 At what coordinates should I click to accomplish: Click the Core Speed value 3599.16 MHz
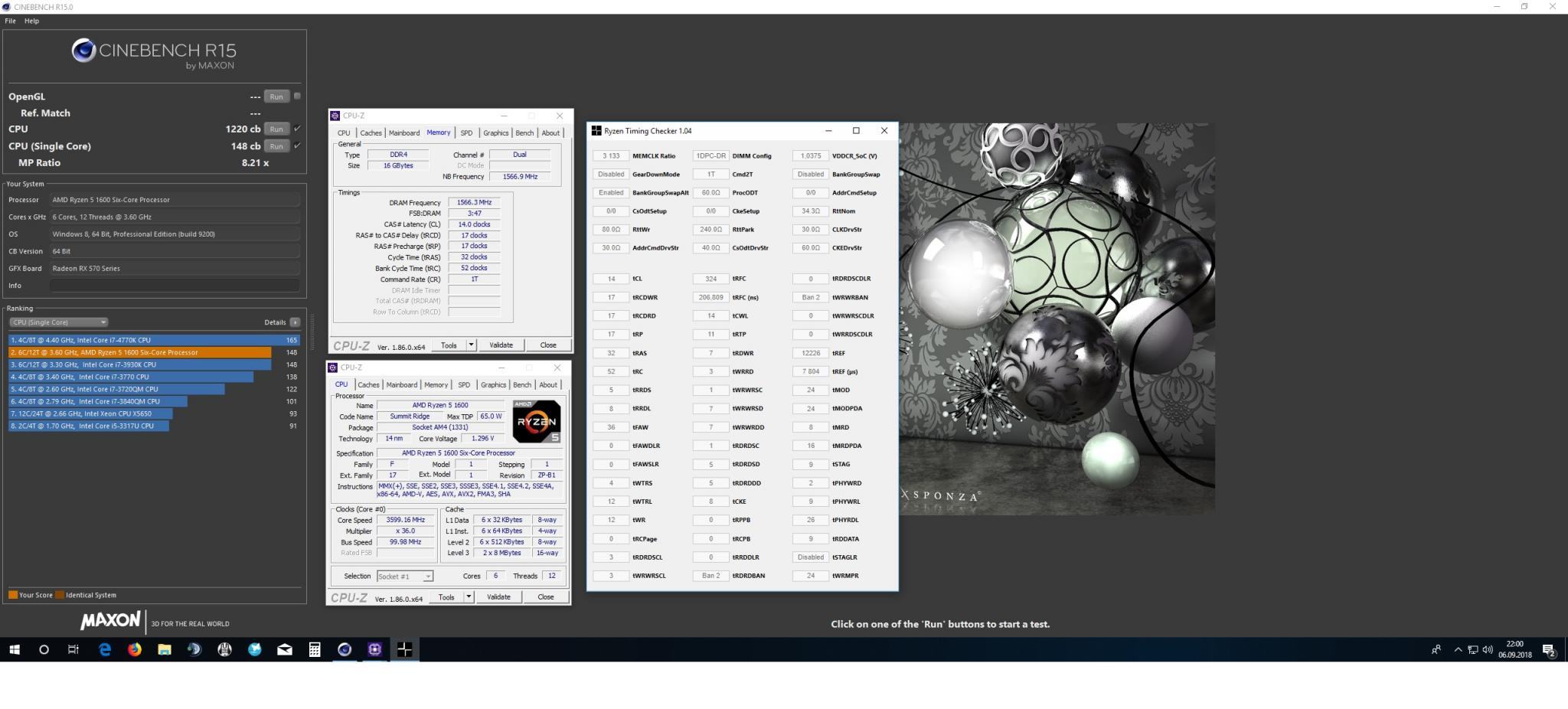pos(405,520)
